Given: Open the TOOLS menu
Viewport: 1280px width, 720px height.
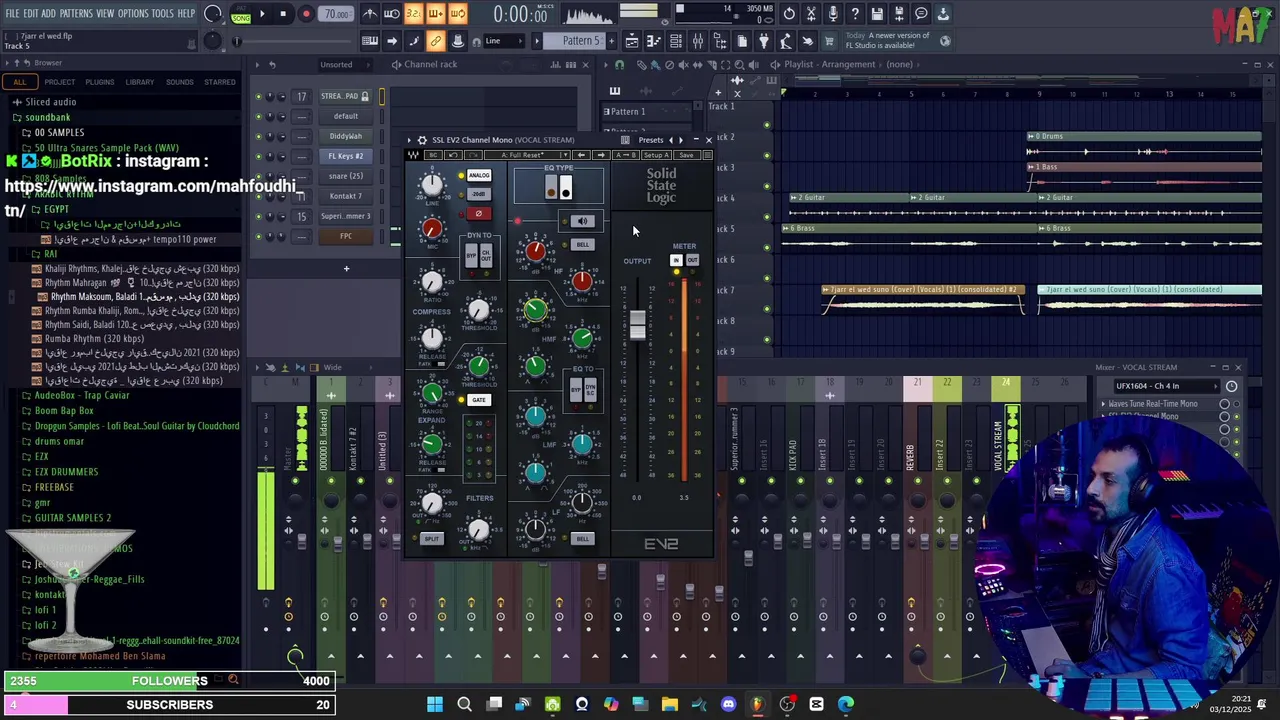Looking at the screenshot, I should (x=163, y=14).
